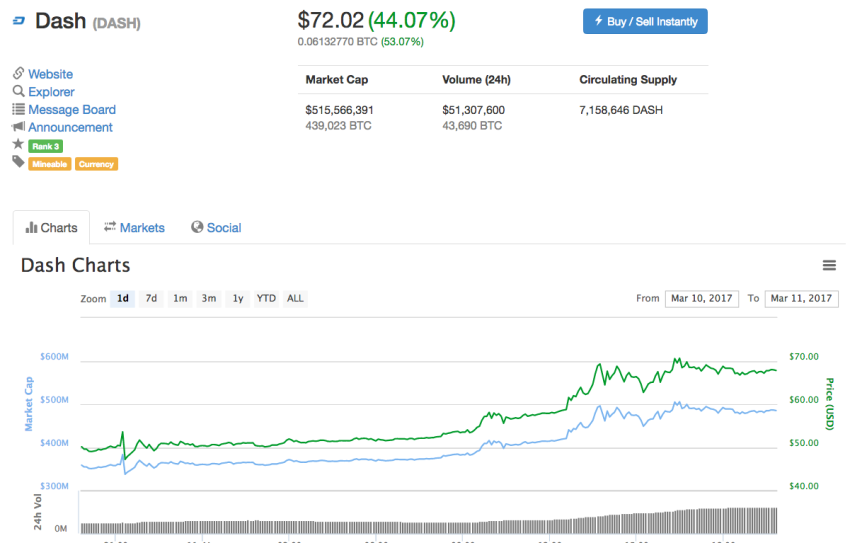Select the YTD zoom range
Image resolution: width=850 pixels, height=543 pixels.
click(x=266, y=298)
